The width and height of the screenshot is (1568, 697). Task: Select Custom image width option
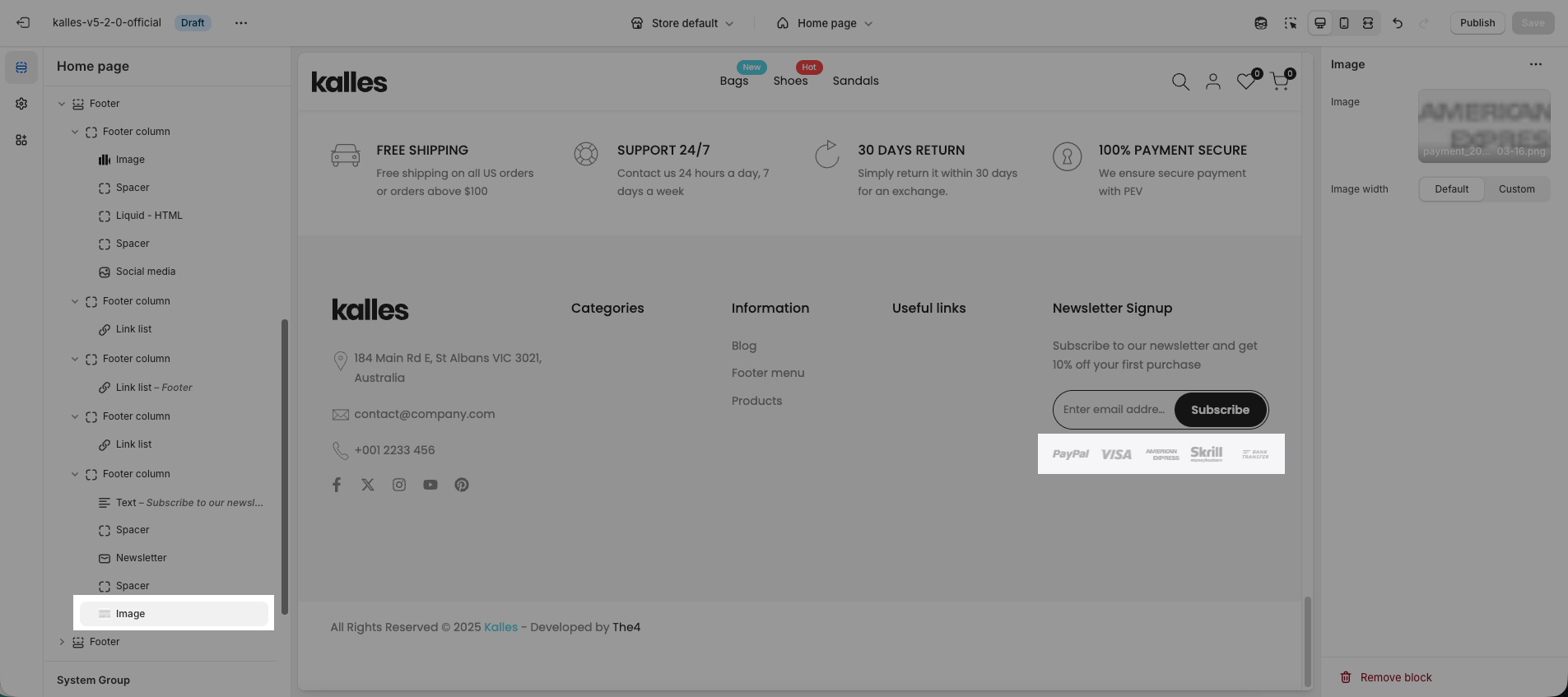1516,189
